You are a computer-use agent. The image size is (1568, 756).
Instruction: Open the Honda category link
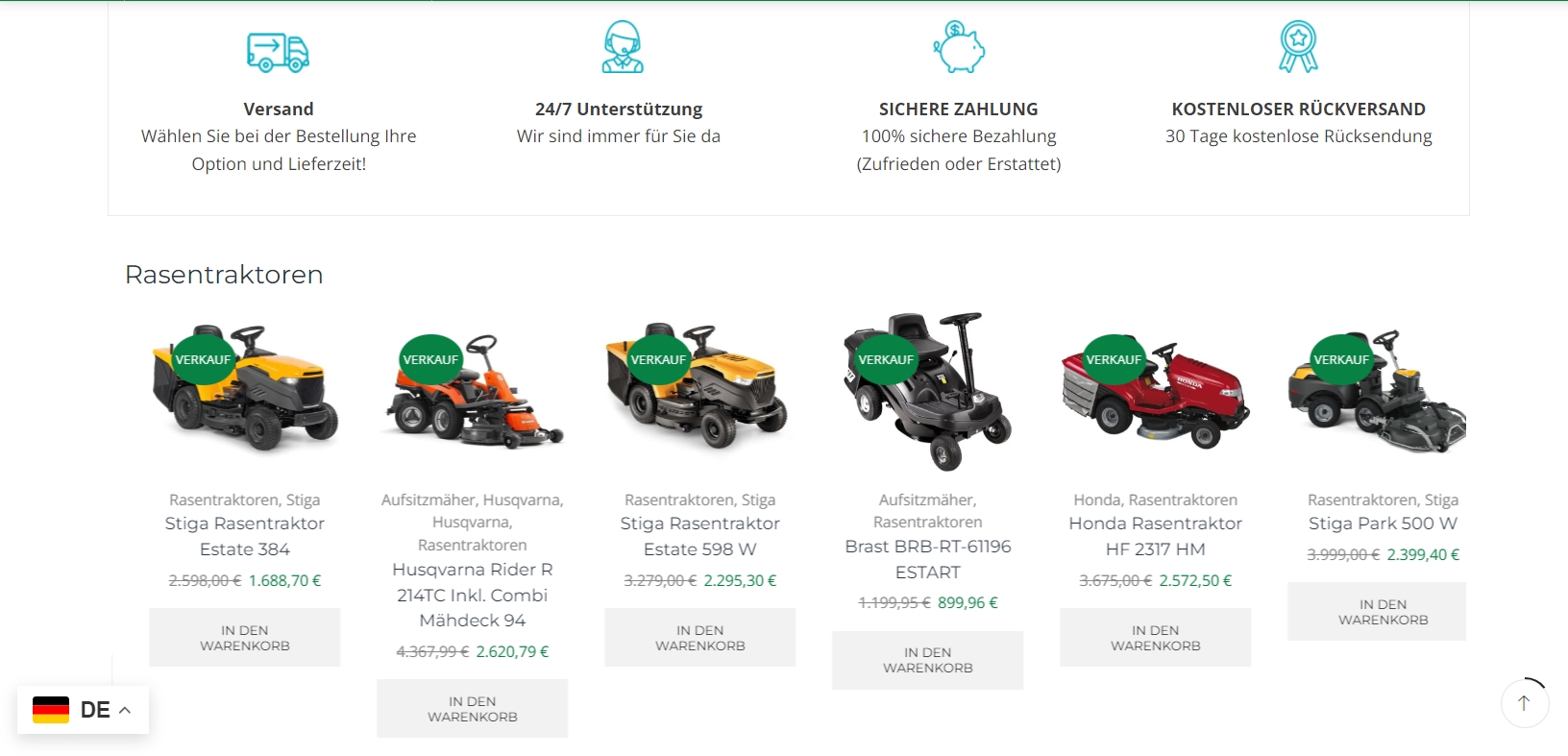click(x=1096, y=500)
